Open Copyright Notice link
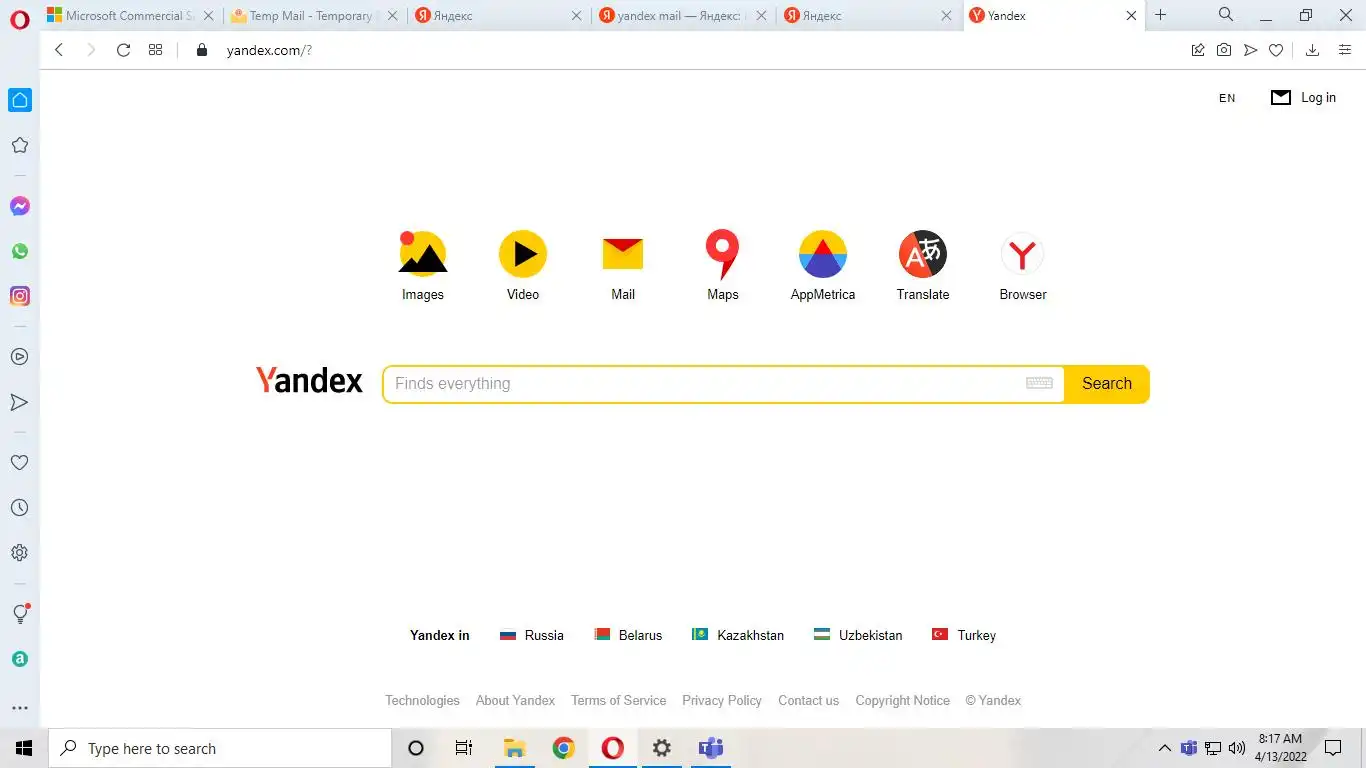 point(902,701)
